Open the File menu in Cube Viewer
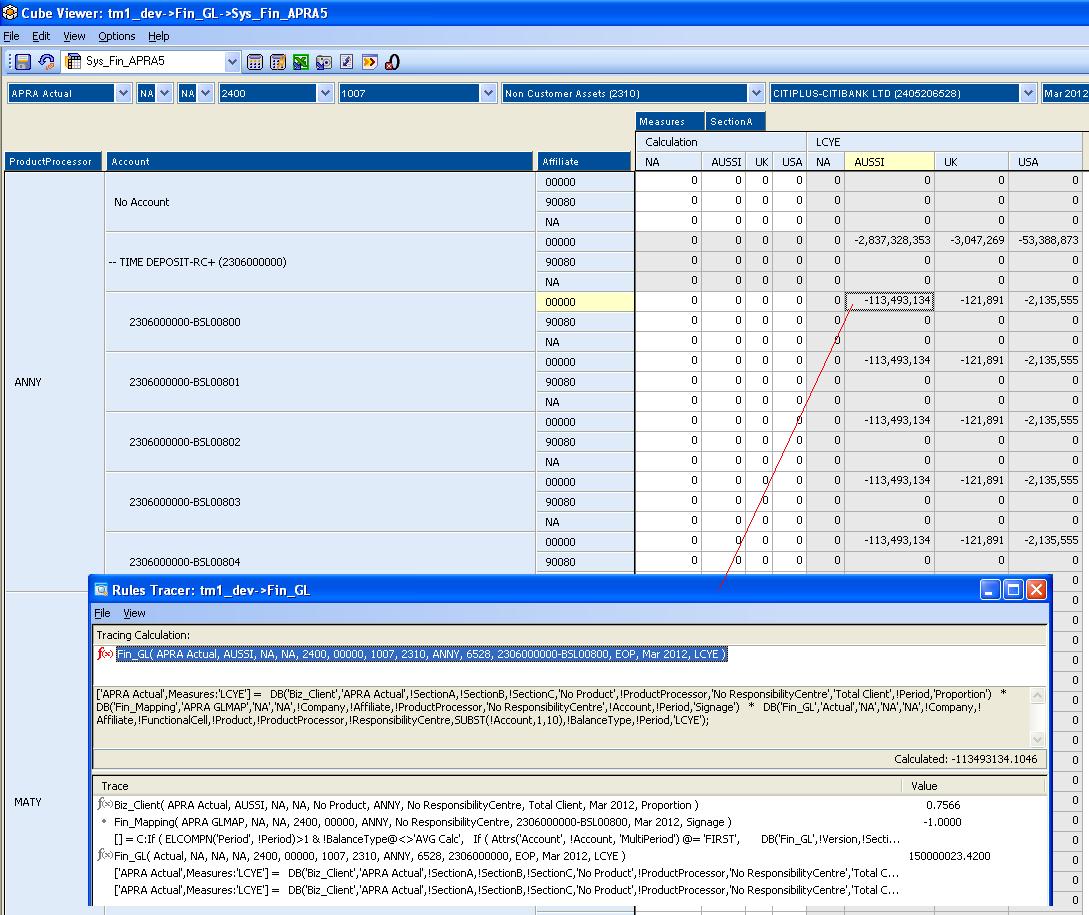This screenshot has height=915, width=1089. [x=11, y=36]
